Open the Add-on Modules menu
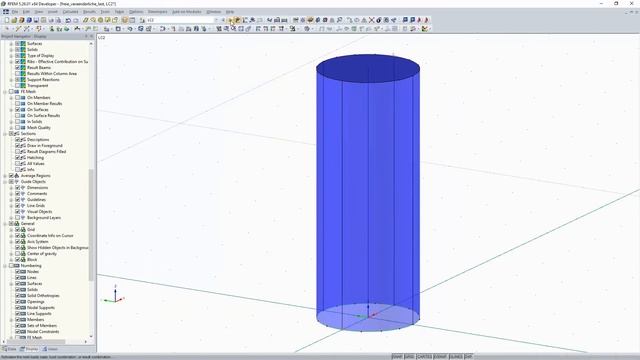640x360 pixels. tap(187, 12)
